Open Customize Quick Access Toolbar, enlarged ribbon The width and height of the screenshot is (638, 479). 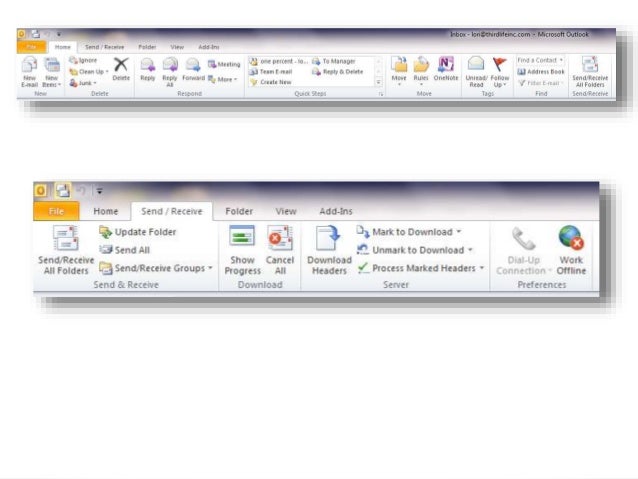pos(100,190)
